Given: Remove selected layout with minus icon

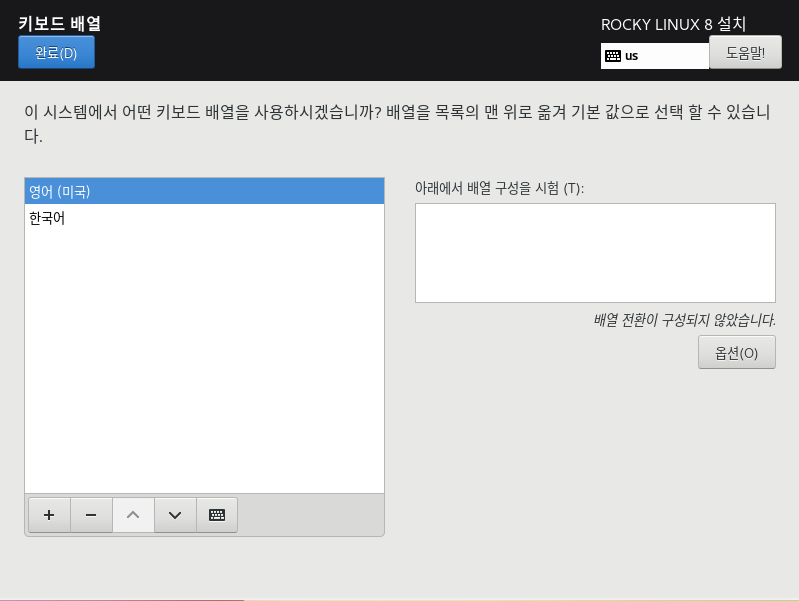Looking at the screenshot, I should click(91, 515).
